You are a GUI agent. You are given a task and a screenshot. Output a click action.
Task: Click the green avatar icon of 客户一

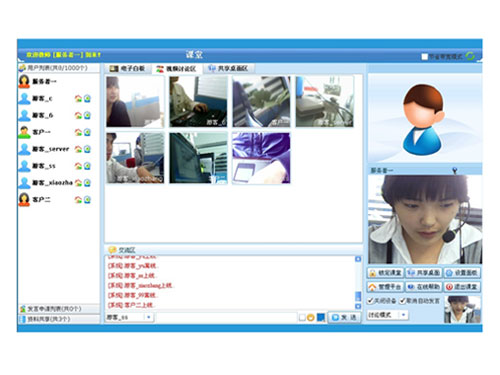point(24,132)
